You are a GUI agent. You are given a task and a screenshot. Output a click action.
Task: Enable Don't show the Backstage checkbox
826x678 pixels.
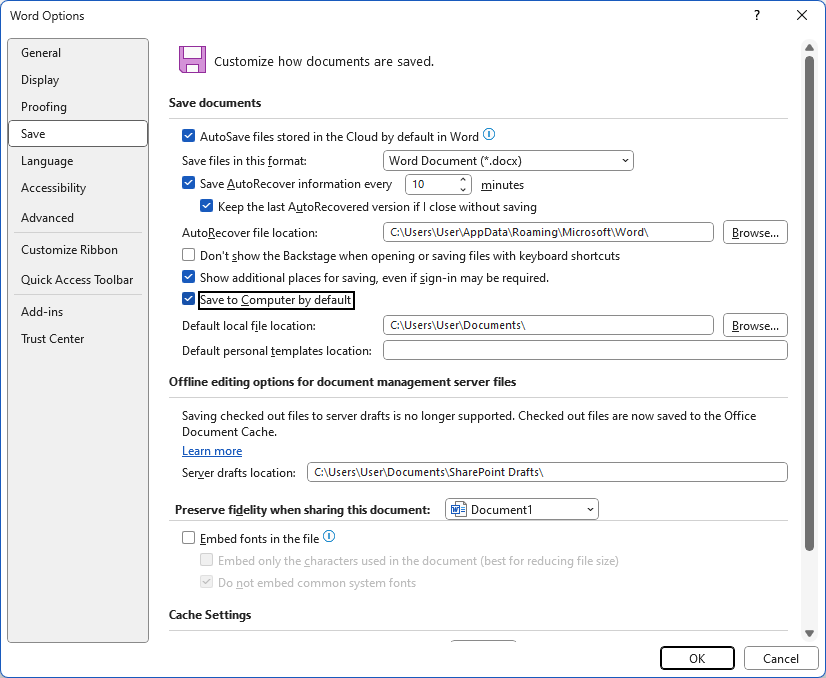(x=189, y=255)
